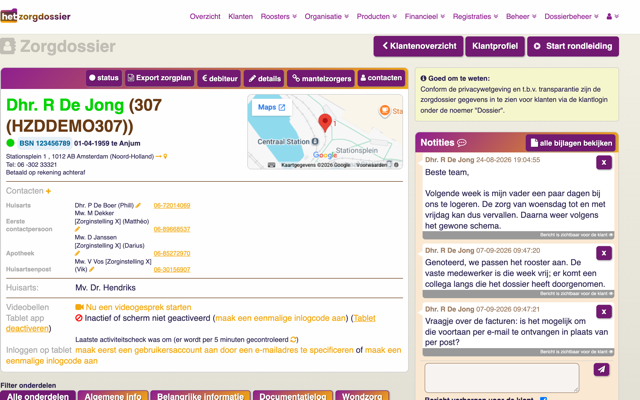The width and height of the screenshot is (640, 400).
Task: Expand the Producten menu
Action: 376,16
